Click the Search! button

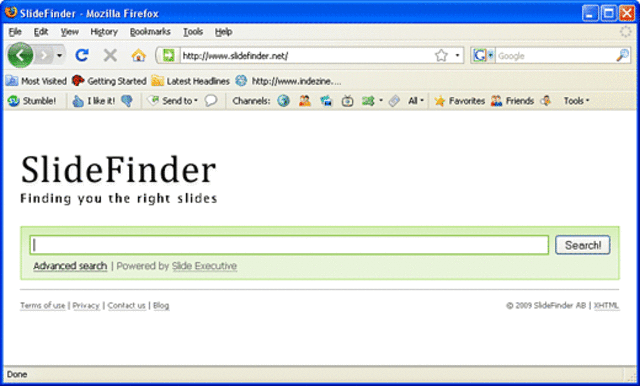click(583, 245)
